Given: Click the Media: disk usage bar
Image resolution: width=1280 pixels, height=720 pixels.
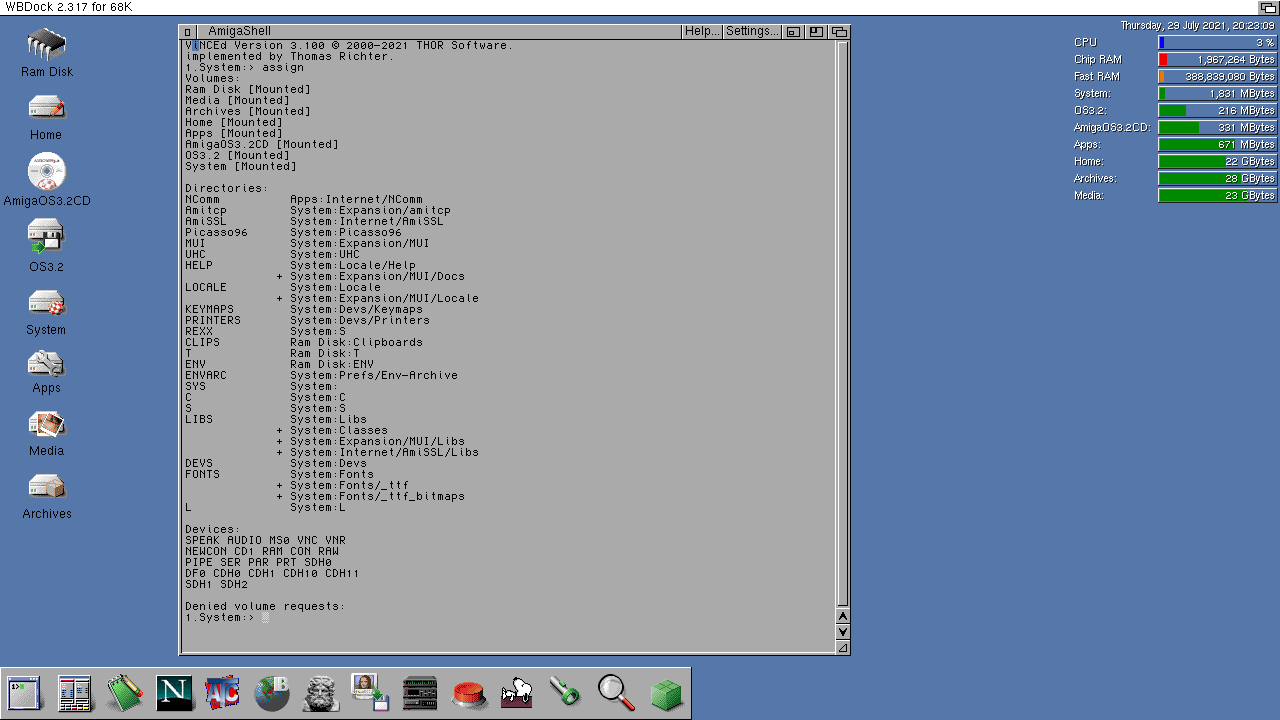Looking at the screenshot, I should [1217, 195].
